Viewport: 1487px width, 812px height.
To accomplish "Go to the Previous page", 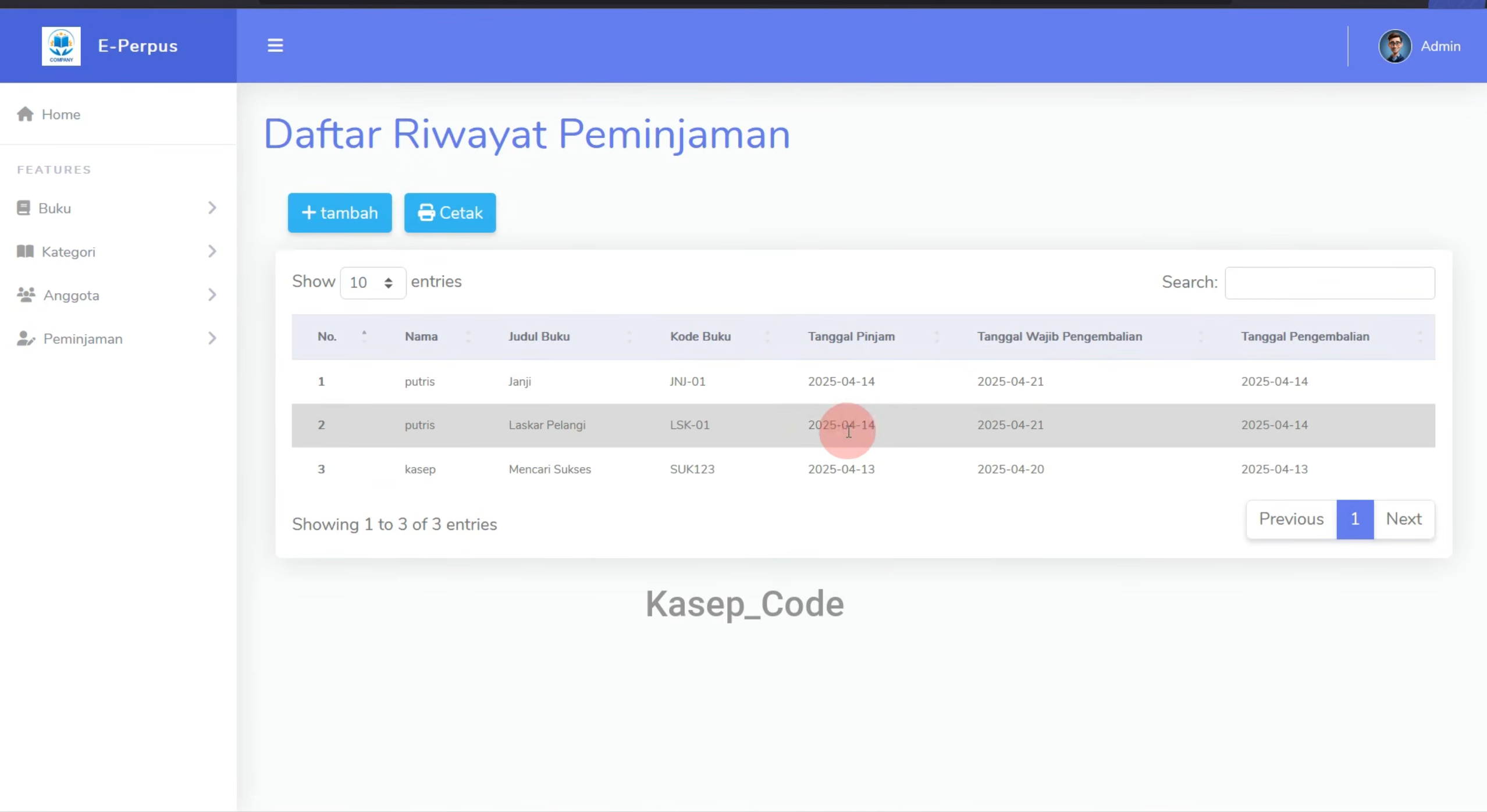I will coord(1291,519).
